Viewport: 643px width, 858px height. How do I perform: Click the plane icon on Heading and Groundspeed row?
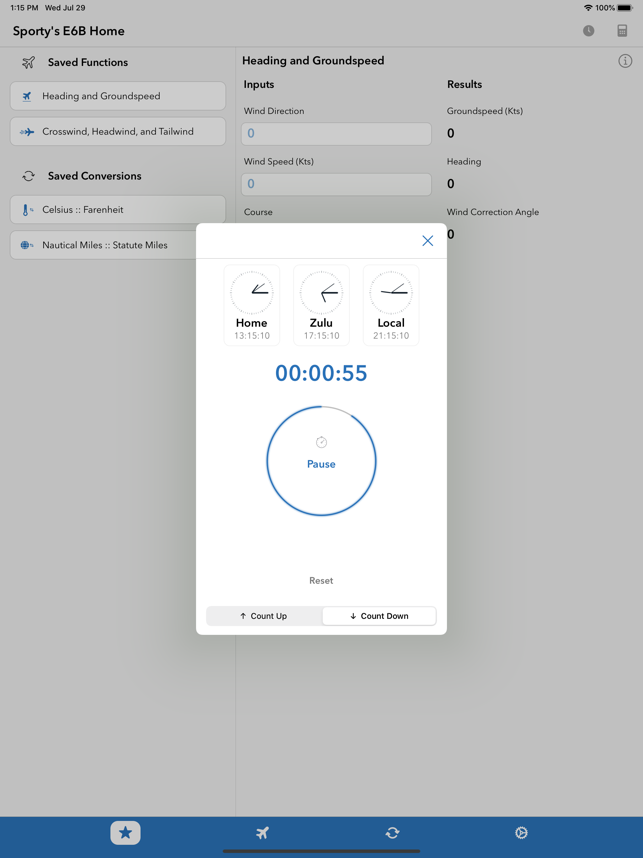(26, 96)
